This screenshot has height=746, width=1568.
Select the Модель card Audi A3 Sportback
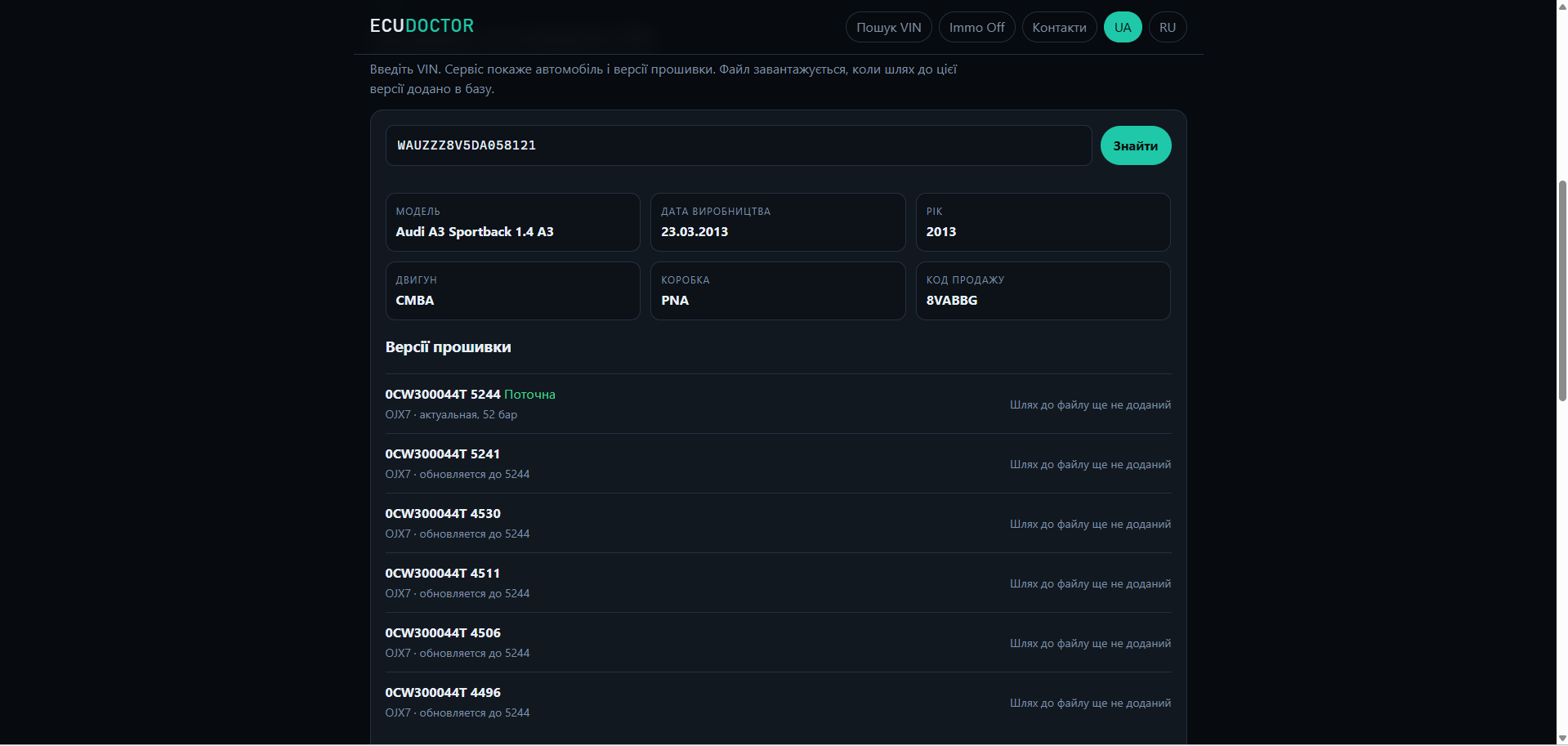pyautogui.click(x=513, y=222)
